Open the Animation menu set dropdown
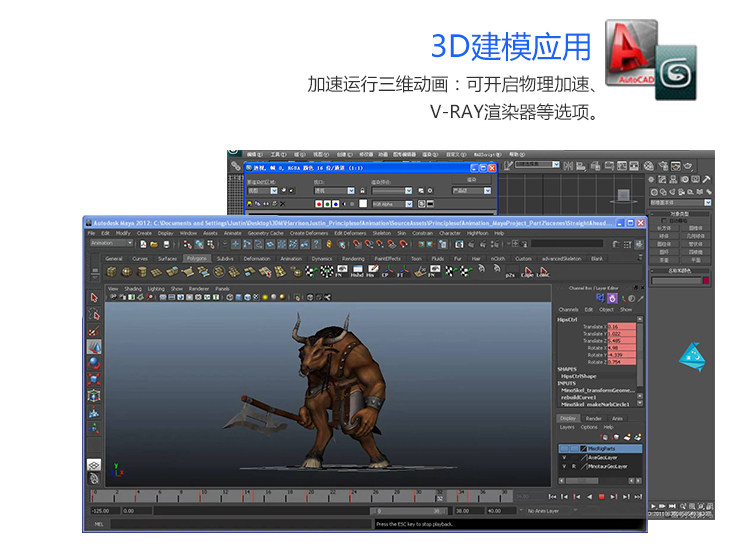Image resolution: width=750 pixels, height=557 pixels. pyautogui.click(x=112, y=243)
